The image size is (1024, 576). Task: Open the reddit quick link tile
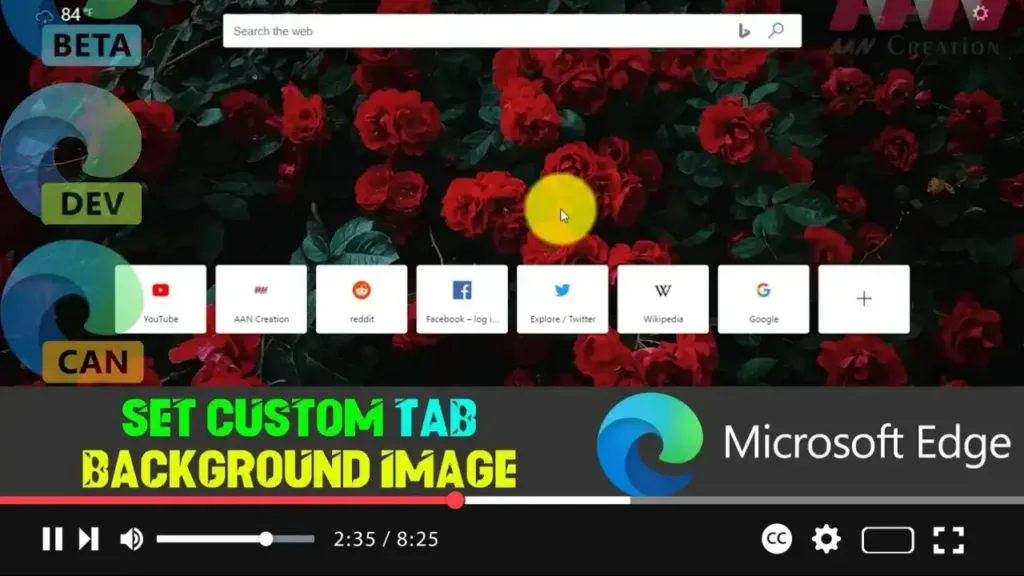click(x=362, y=299)
